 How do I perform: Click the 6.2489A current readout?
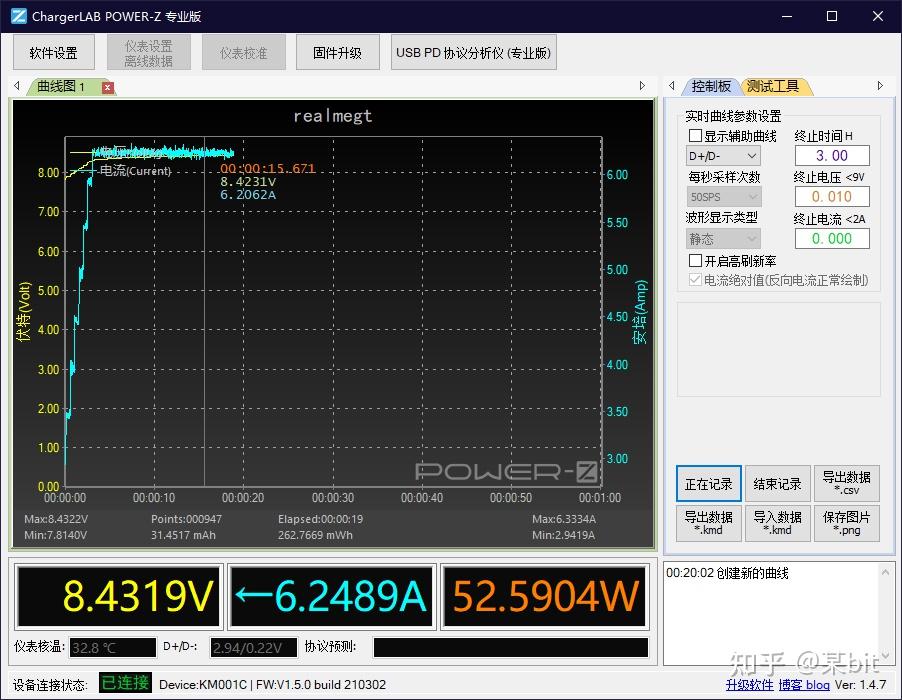[x=331, y=596]
